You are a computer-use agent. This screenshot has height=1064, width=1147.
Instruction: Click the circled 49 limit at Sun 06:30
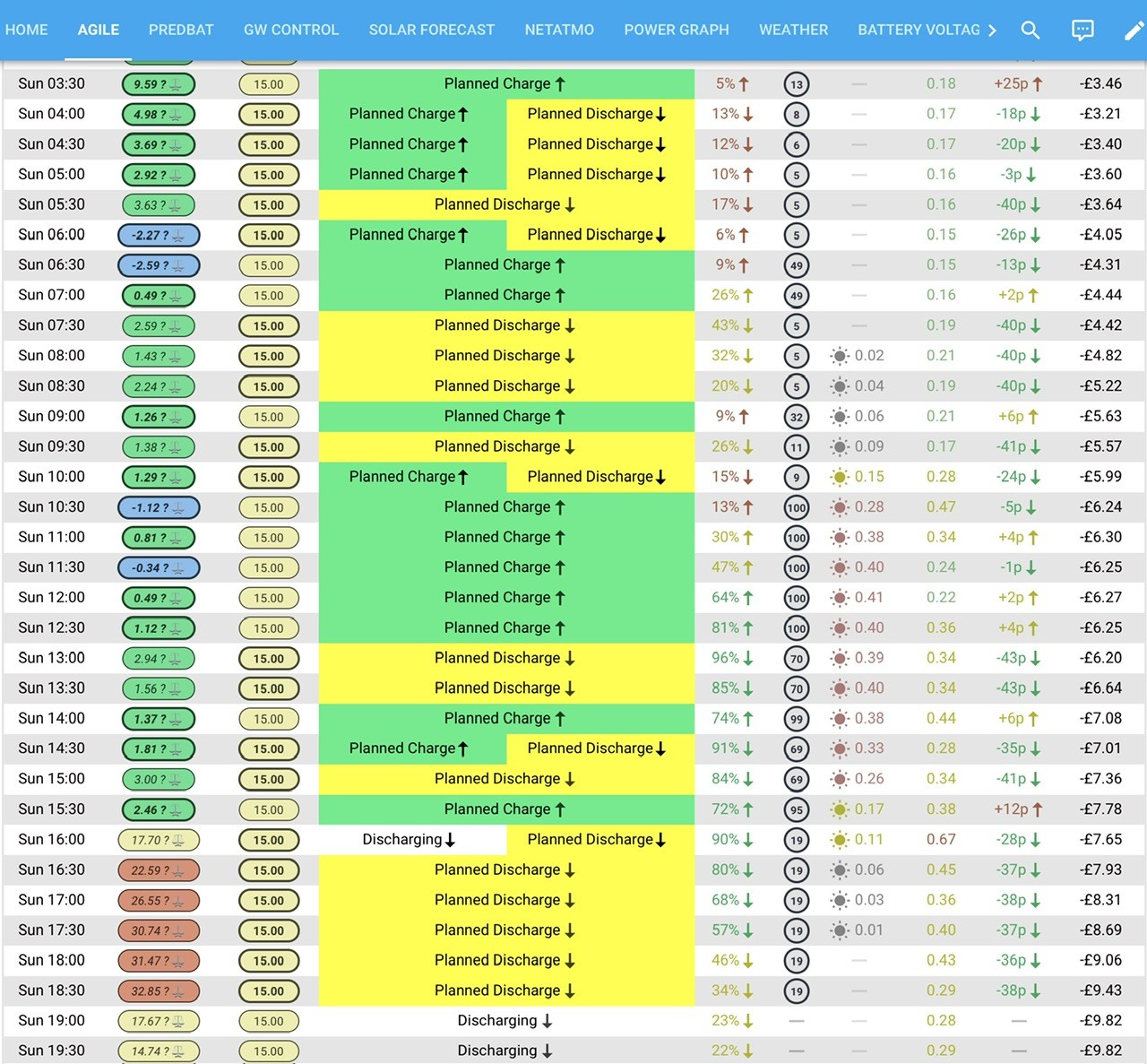797,265
